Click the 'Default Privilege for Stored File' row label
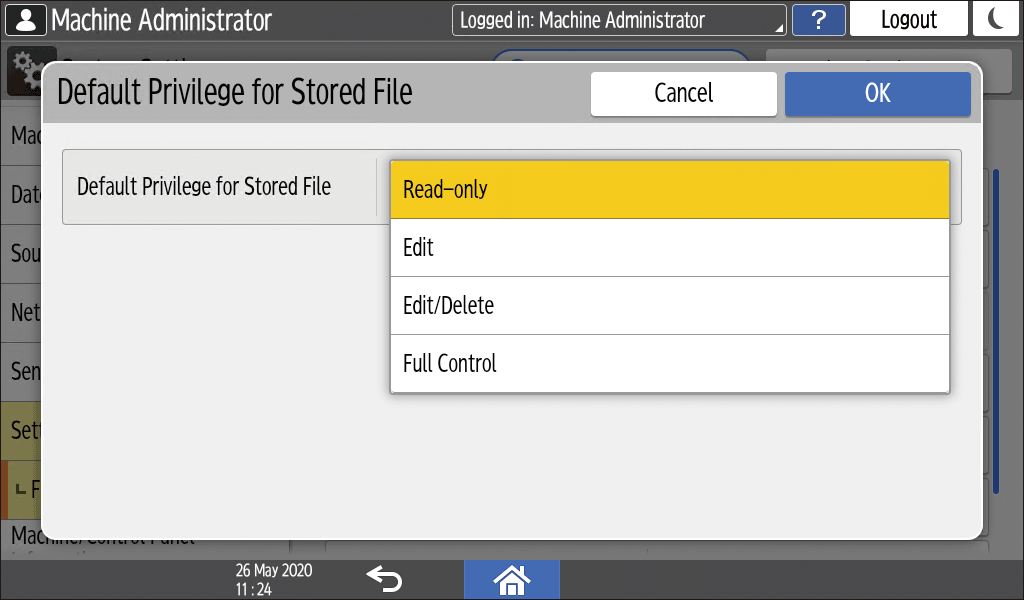 (204, 187)
